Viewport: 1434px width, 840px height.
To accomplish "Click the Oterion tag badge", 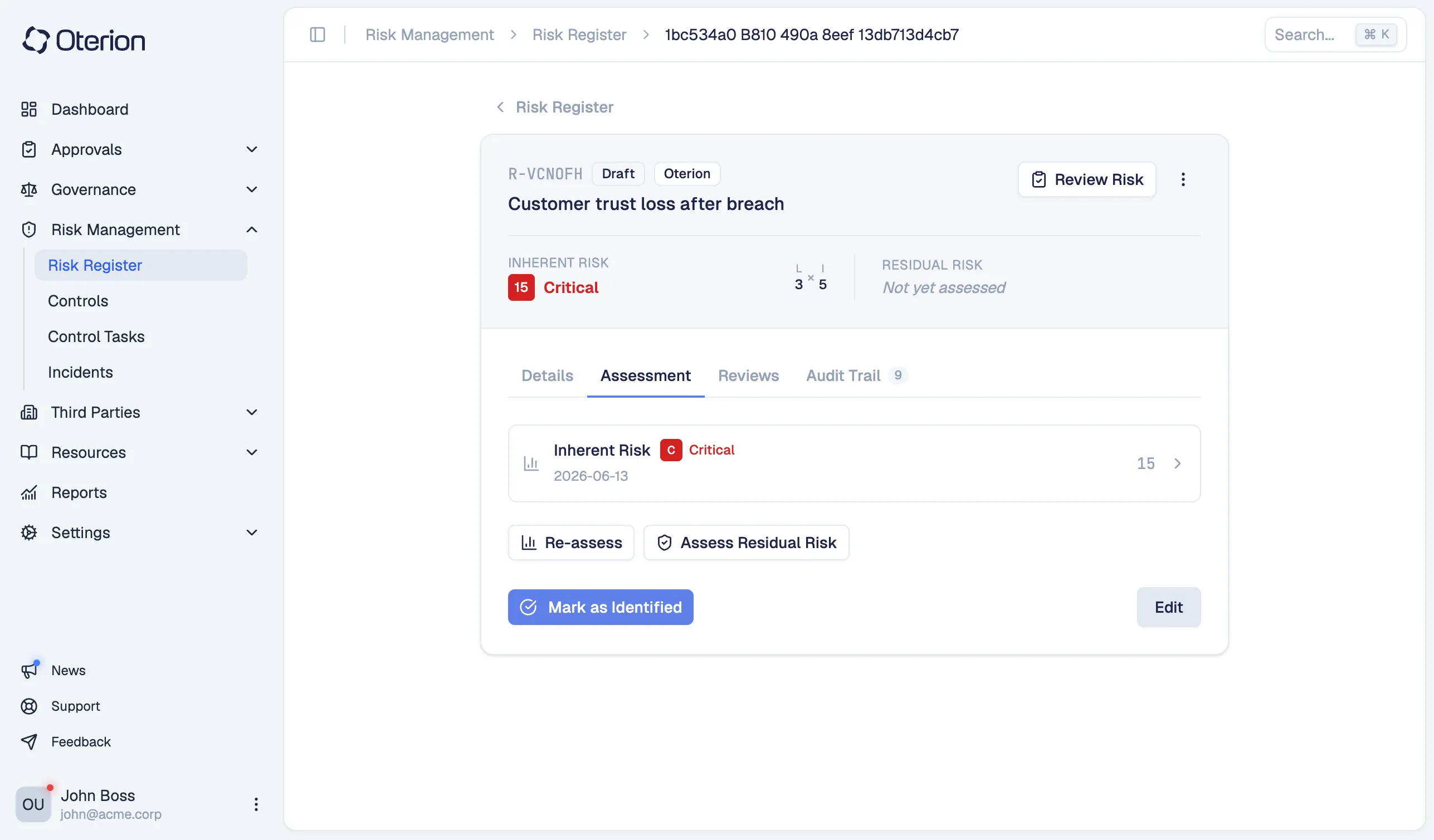I will click(687, 174).
